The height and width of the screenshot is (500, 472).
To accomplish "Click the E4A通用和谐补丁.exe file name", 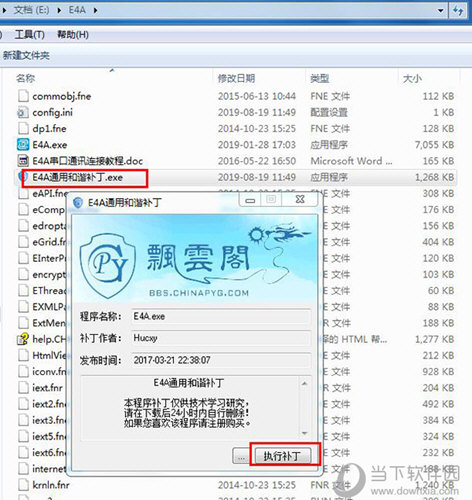I will 78,177.
